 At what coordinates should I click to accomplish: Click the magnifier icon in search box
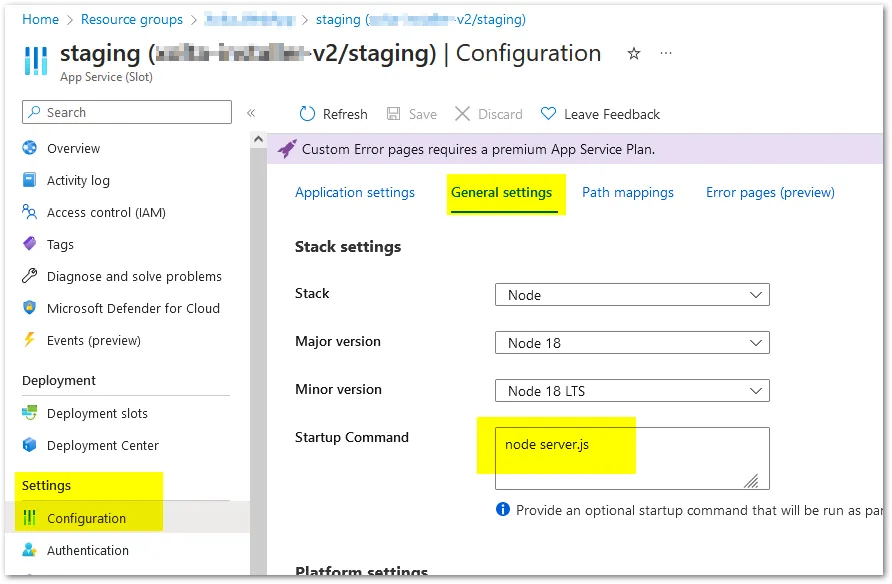(34, 112)
